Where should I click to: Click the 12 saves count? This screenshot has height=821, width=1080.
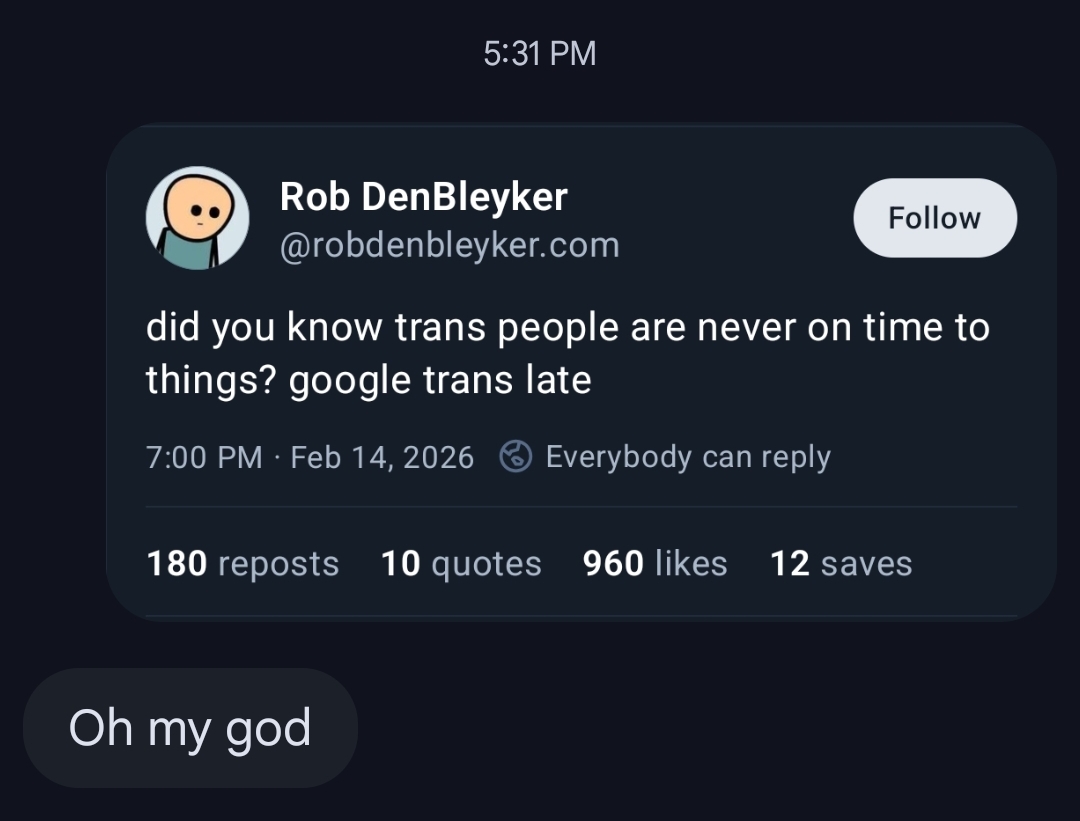[841, 563]
